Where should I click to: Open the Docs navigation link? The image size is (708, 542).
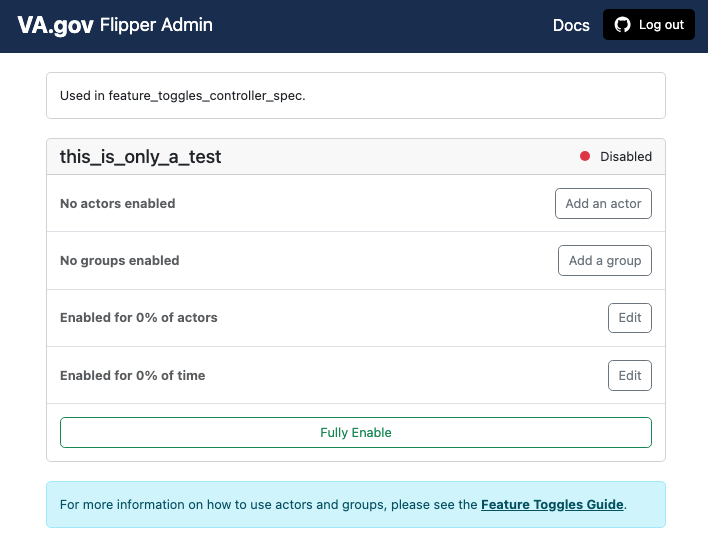[x=571, y=25]
